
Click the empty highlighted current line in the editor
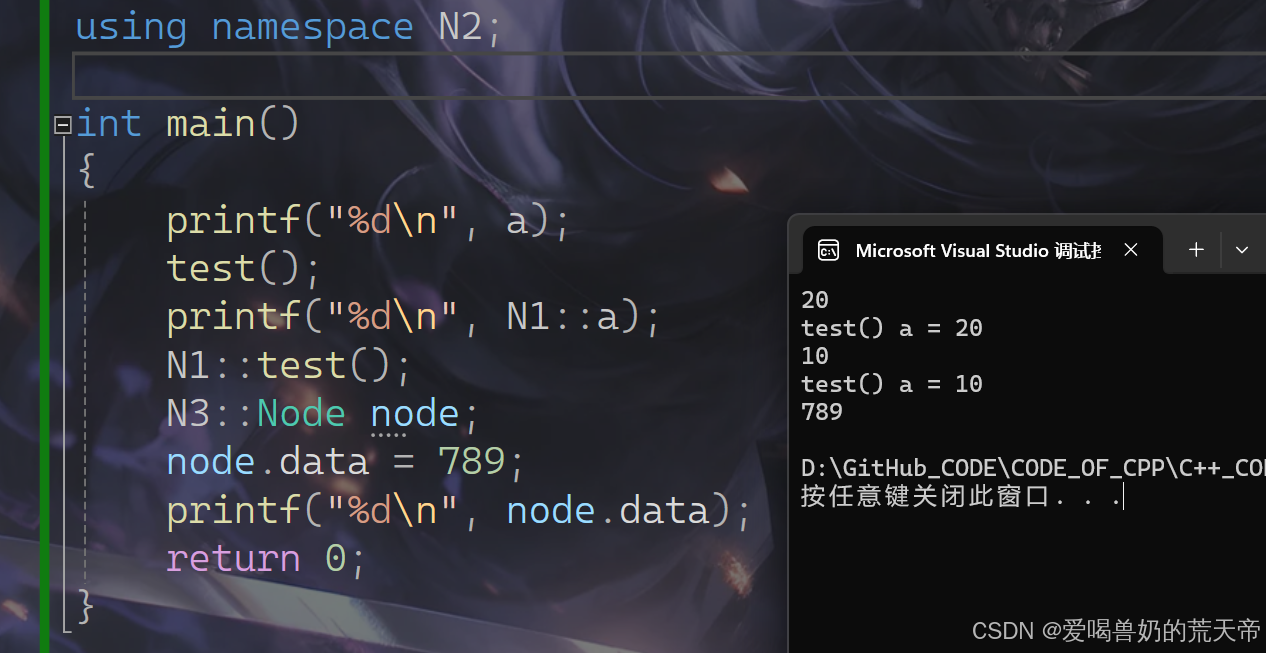[669, 75]
